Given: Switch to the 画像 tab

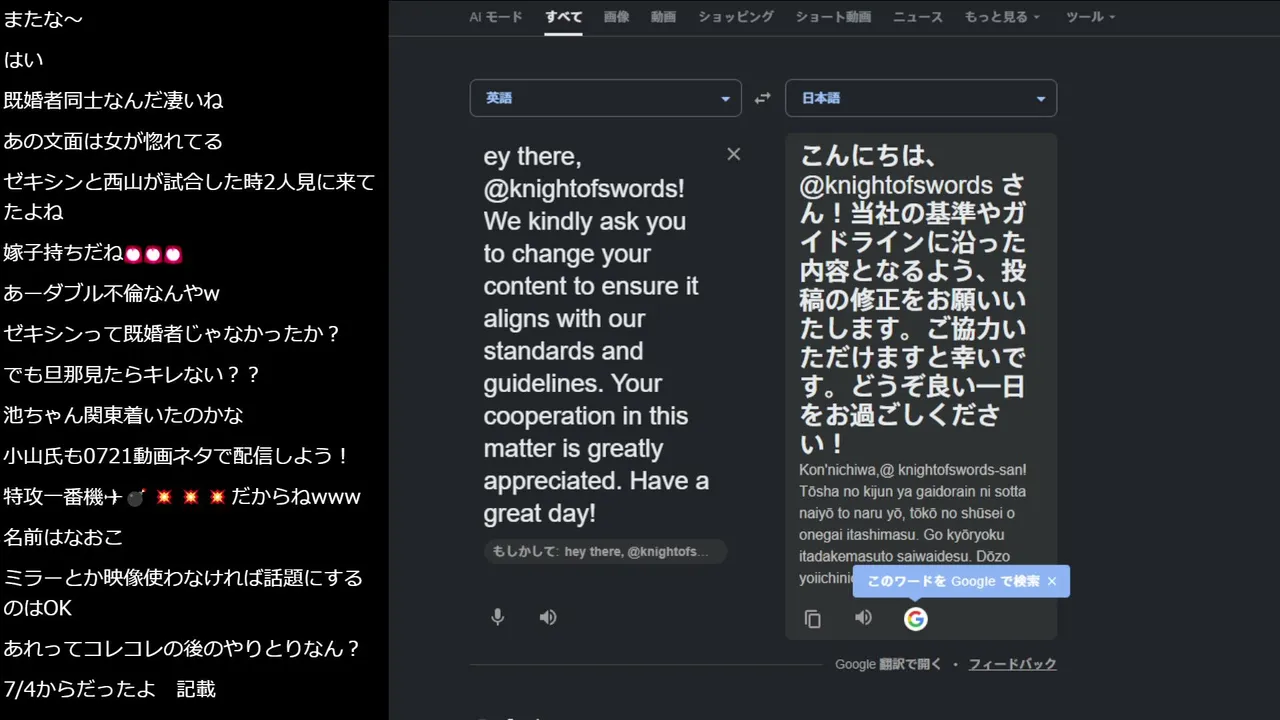Looking at the screenshot, I should (x=617, y=17).
